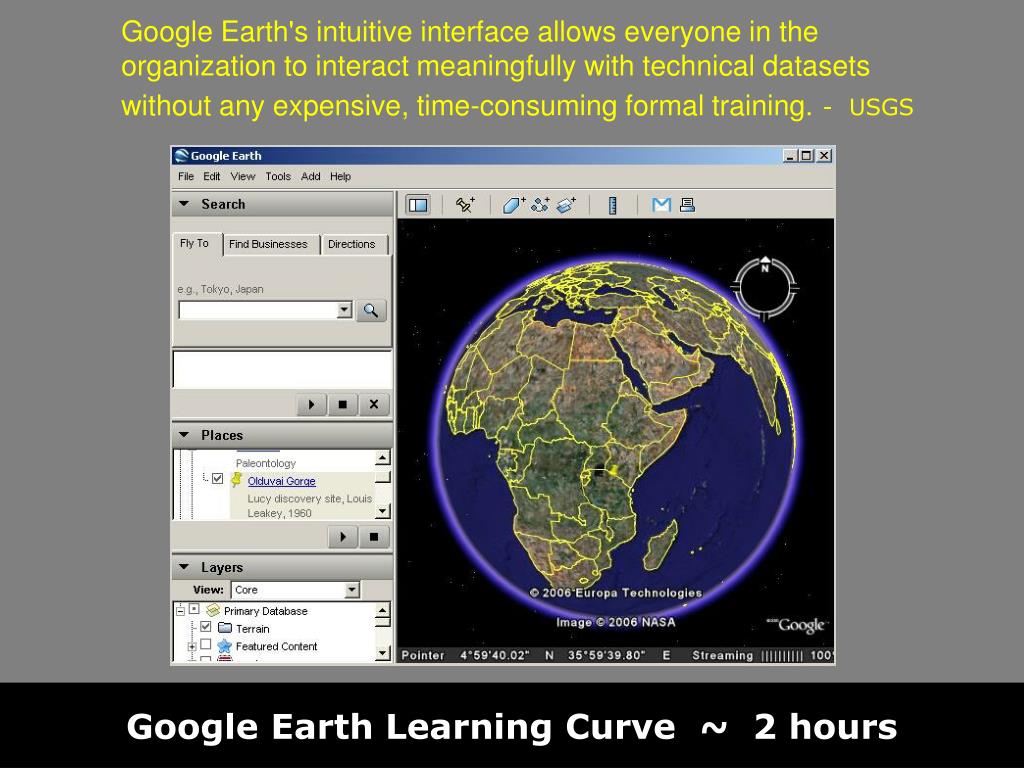Image resolution: width=1024 pixels, height=768 pixels.
Task: Toggle the Primary Database checkbox
Action: [x=194, y=609]
